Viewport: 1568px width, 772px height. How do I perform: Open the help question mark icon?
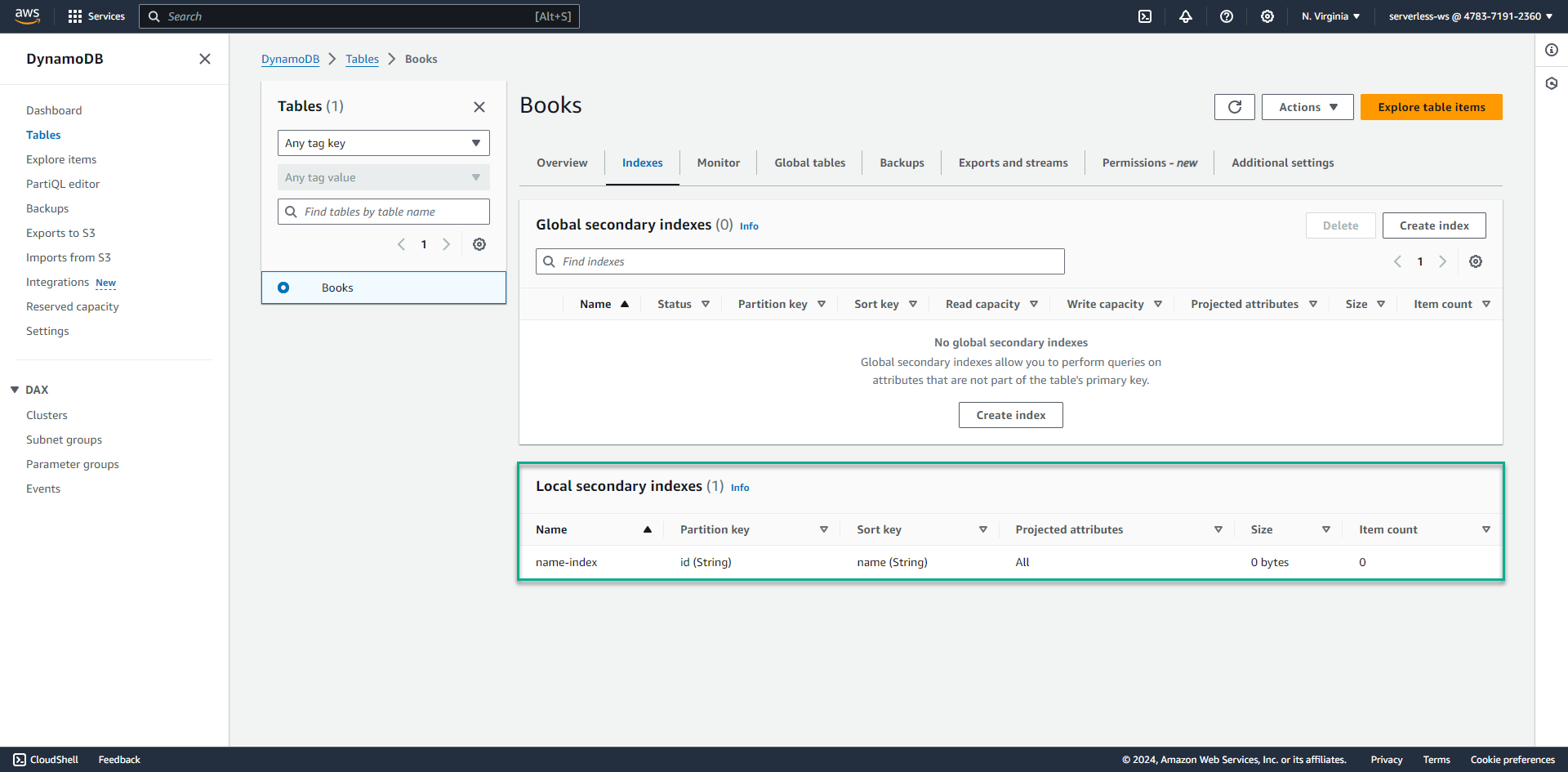1227,16
